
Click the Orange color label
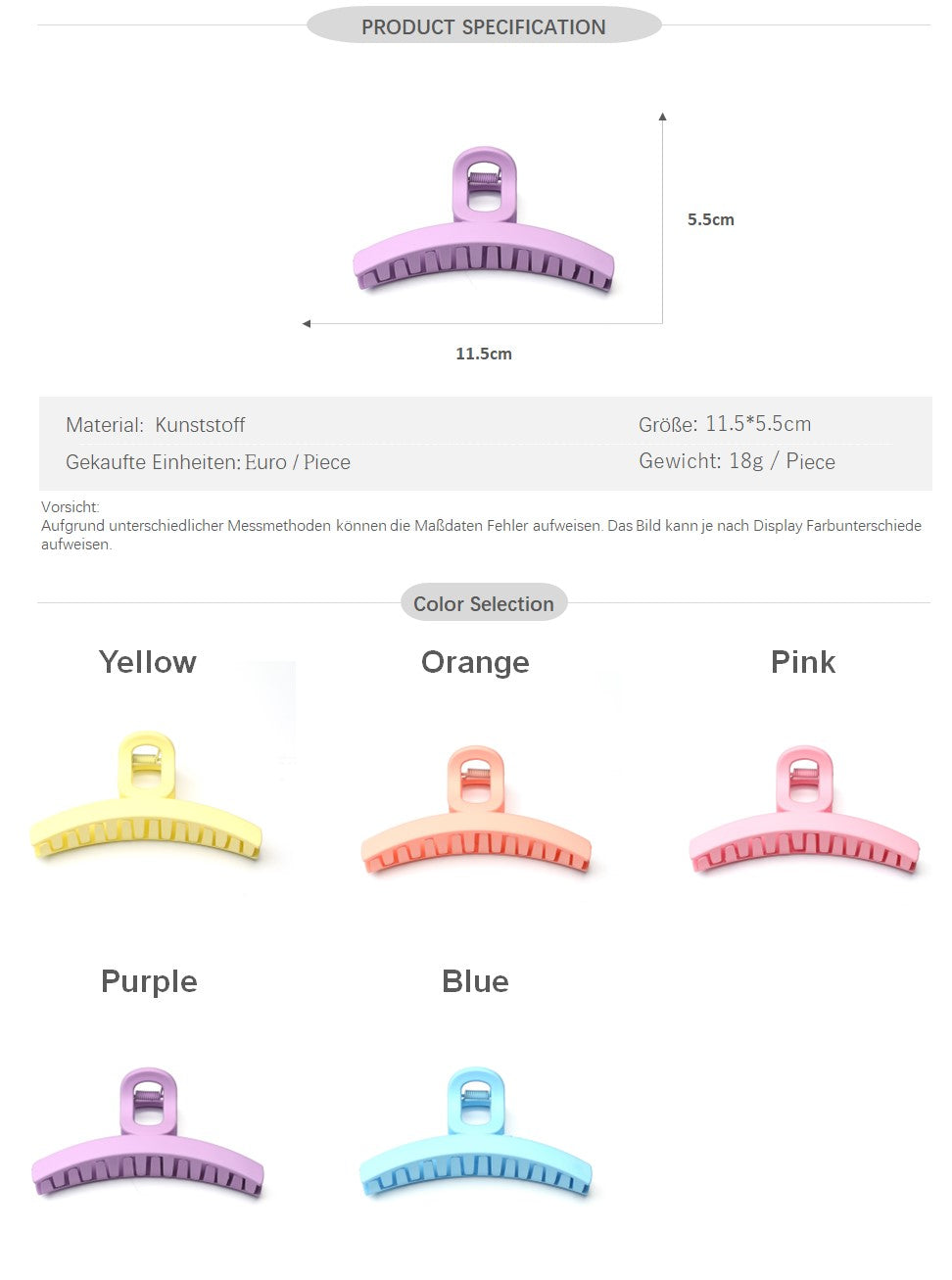[475, 663]
